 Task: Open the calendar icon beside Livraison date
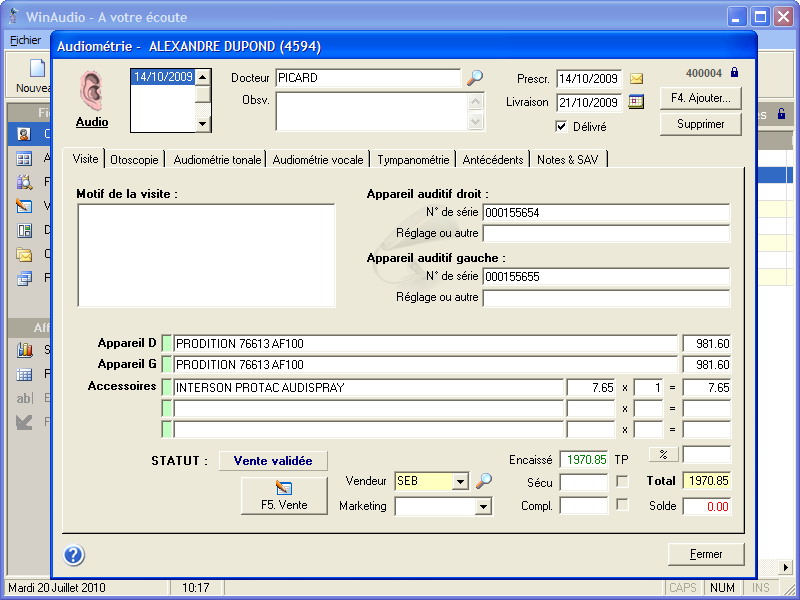click(636, 102)
